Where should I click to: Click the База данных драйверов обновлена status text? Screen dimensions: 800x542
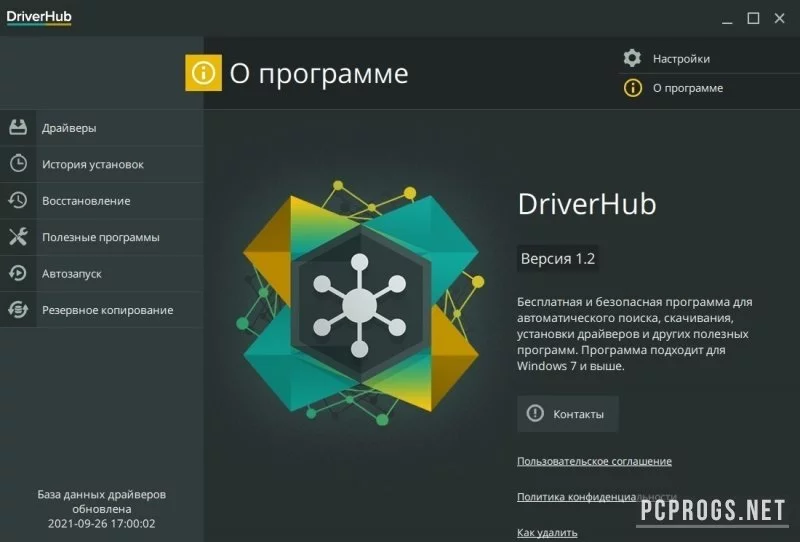coord(102,502)
